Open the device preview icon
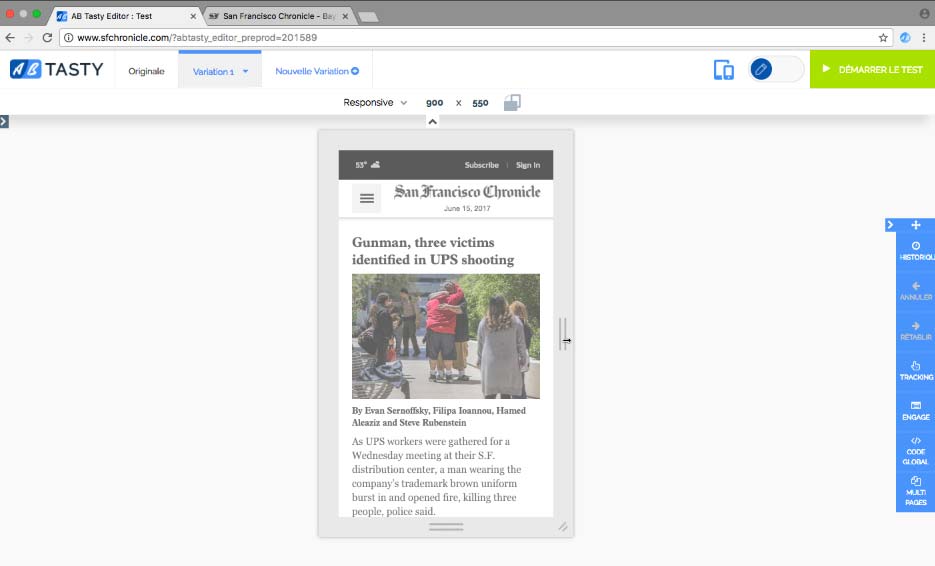 point(723,70)
